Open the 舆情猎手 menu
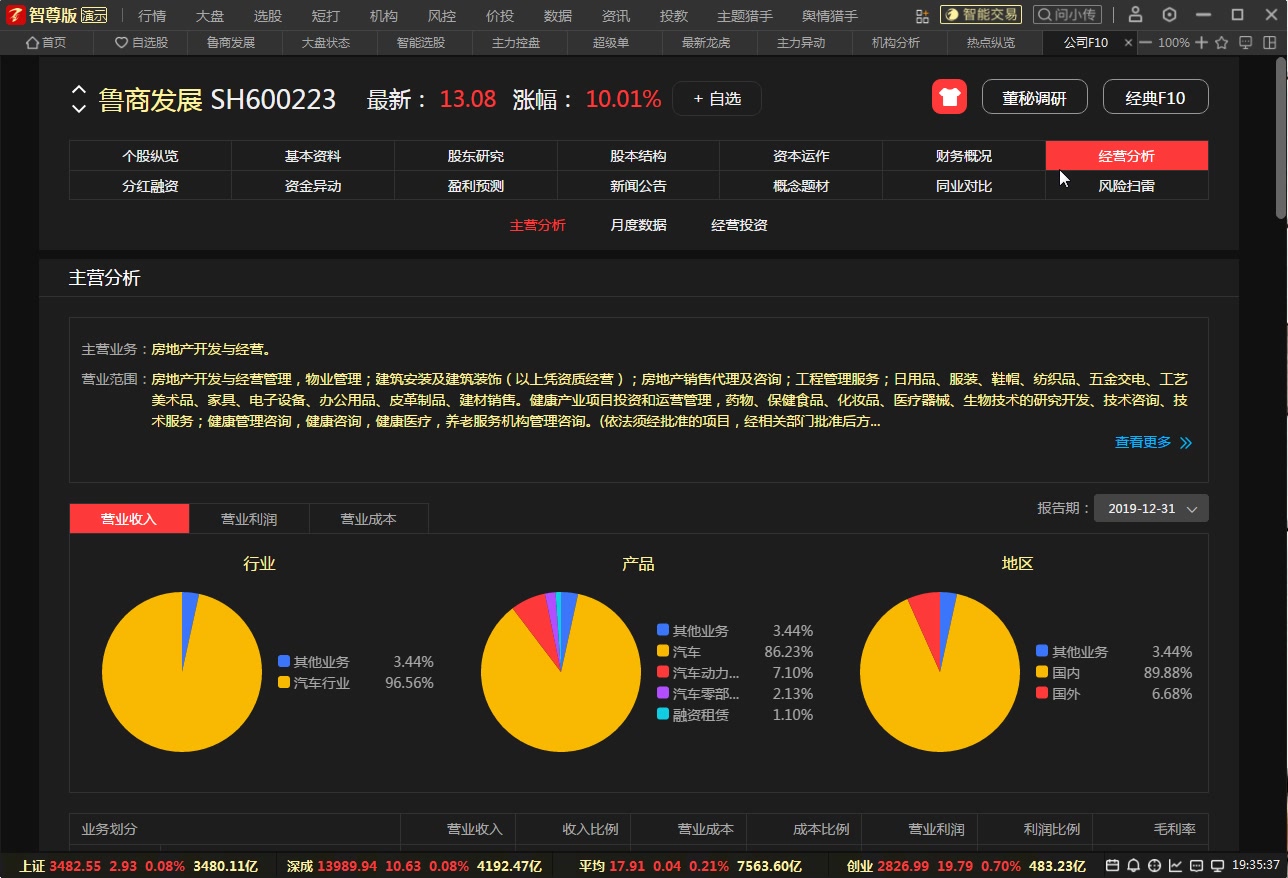This screenshot has width=1288, height=878. (x=830, y=16)
